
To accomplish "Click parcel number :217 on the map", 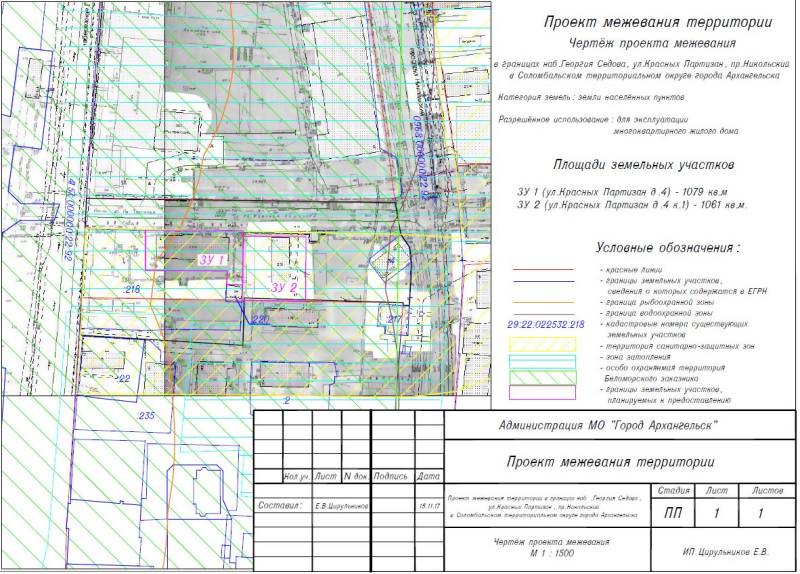I will 394,321.
